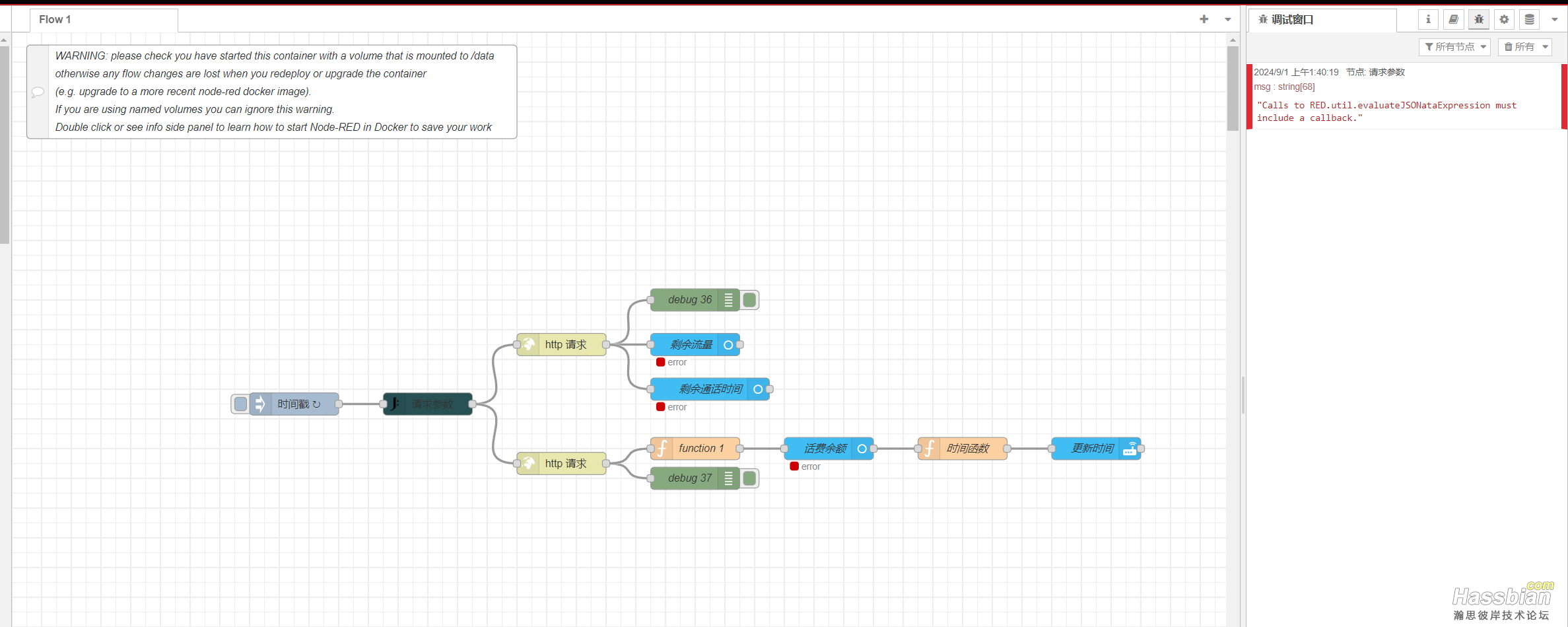Click the 剩余通话时间 node circle icon
Image resolution: width=1568 pixels, height=627 pixels.
pos(758,389)
